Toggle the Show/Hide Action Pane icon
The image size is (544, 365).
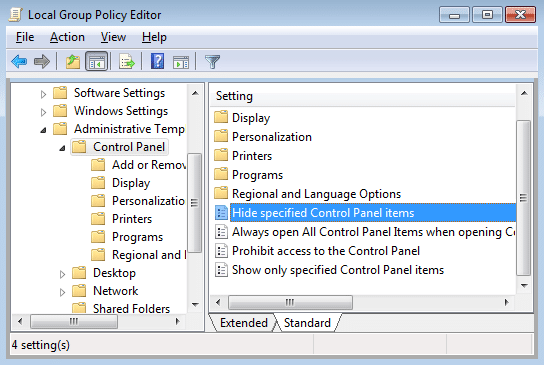tap(181, 62)
